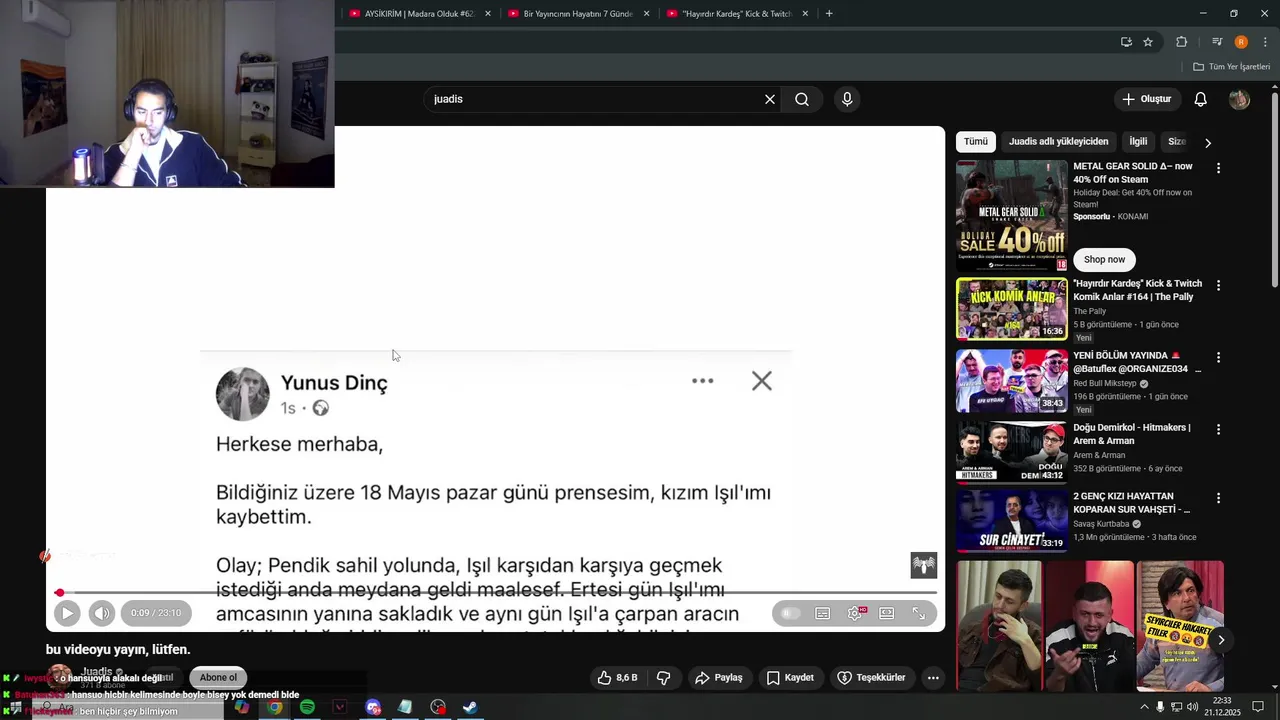Click Shop now on the Steam ad
Screen dimensions: 1280x720
coord(1104,259)
